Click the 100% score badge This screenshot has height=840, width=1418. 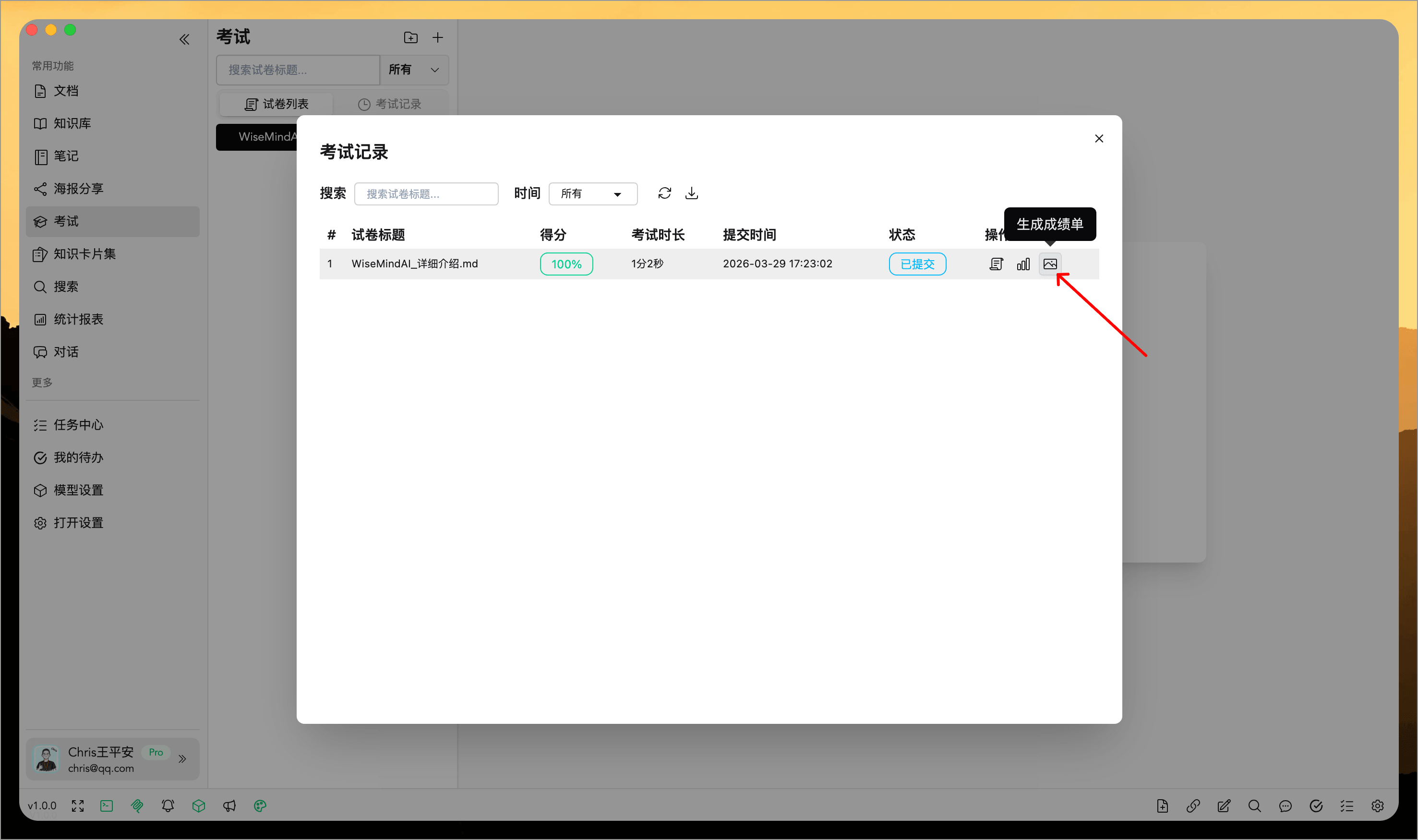point(565,264)
